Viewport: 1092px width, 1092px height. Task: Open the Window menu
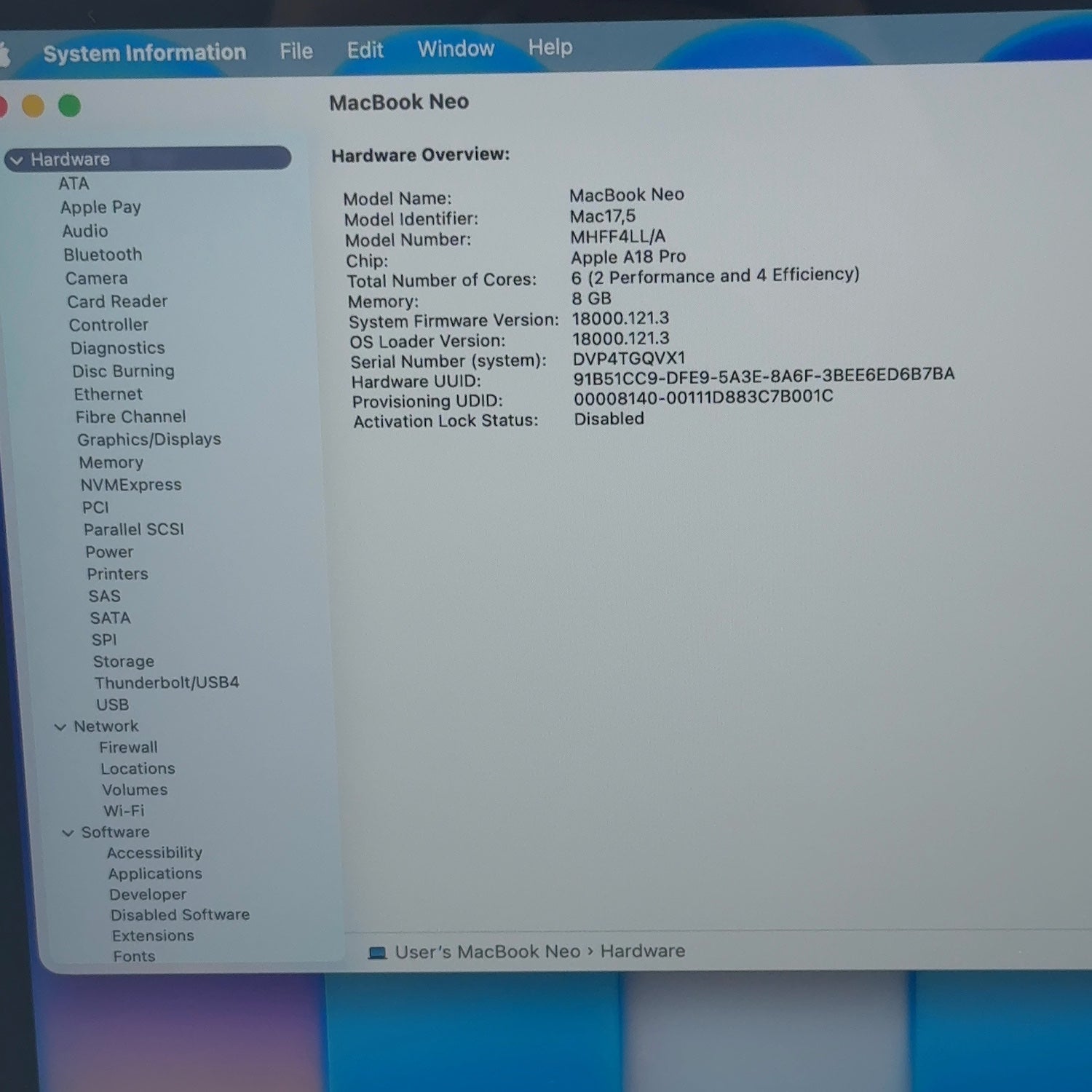point(456,49)
